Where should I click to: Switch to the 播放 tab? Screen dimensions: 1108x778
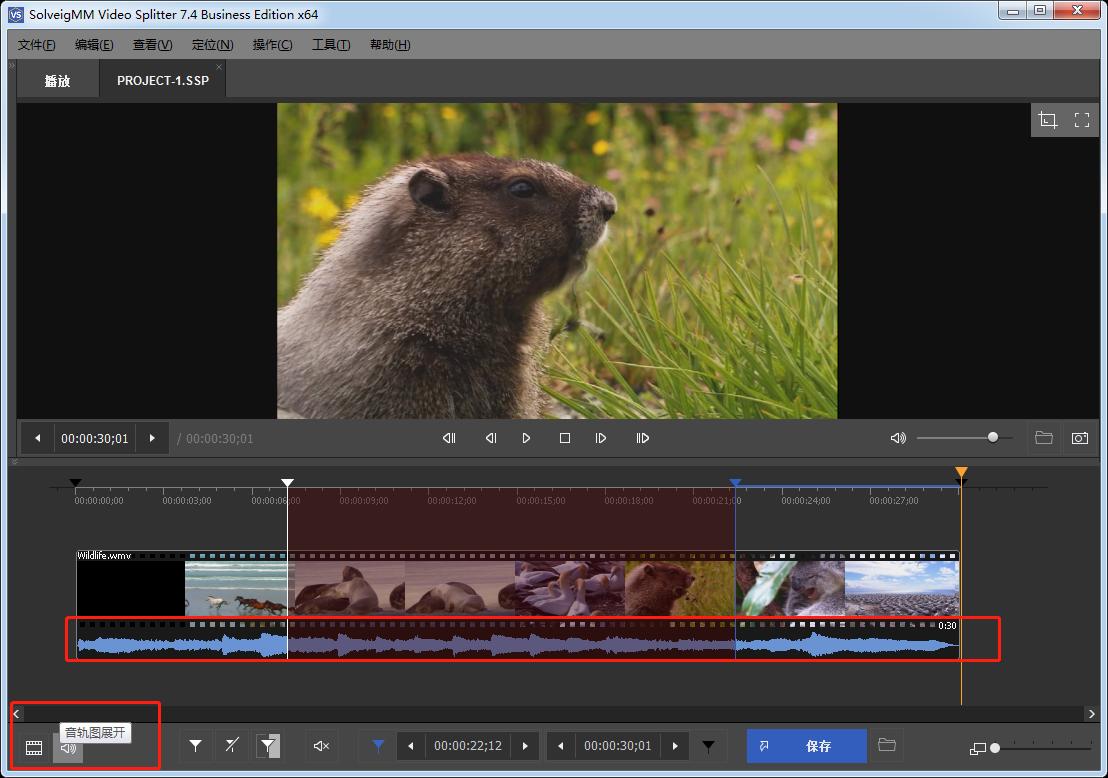pos(58,81)
